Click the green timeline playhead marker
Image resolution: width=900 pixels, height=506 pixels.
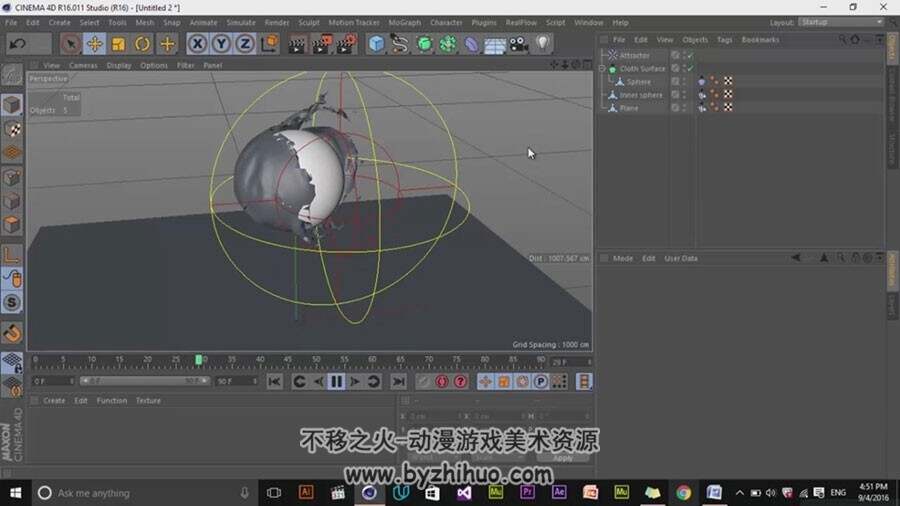point(199,360)
